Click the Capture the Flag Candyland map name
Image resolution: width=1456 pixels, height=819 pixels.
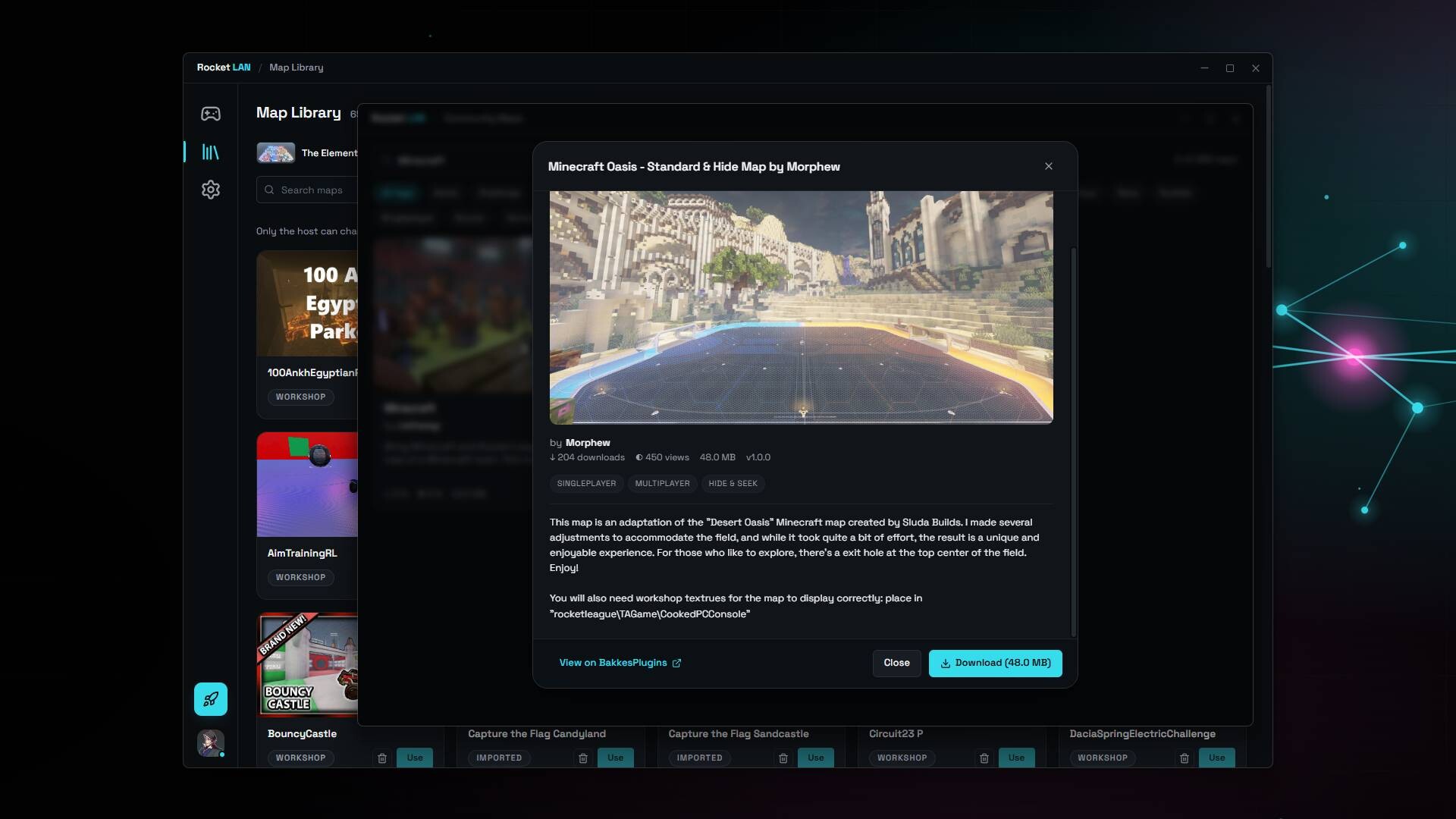point(537,734)
